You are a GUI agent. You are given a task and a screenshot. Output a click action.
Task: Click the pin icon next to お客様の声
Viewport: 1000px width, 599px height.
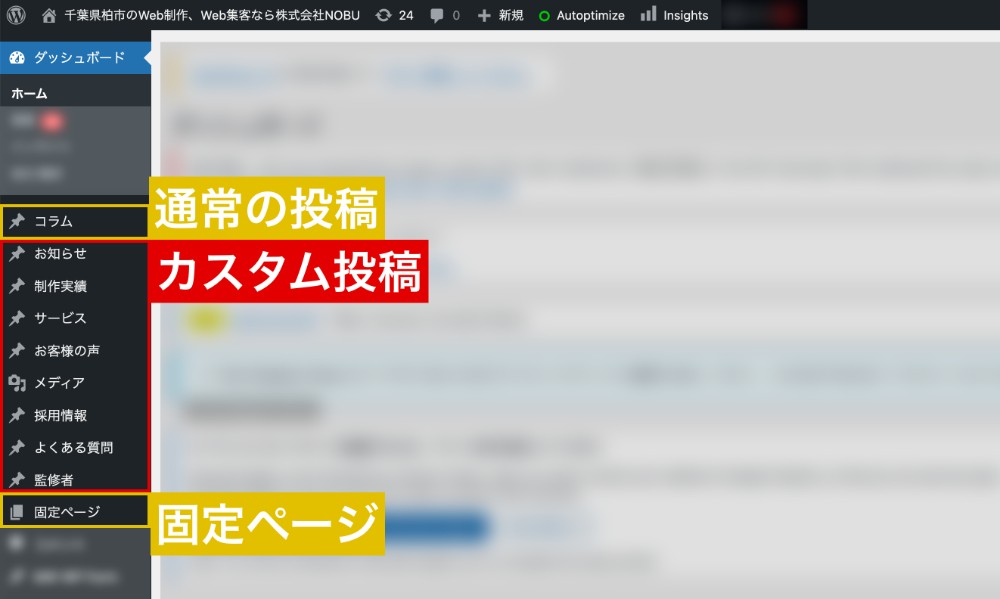pyautogui.click(x=17, y=351)
